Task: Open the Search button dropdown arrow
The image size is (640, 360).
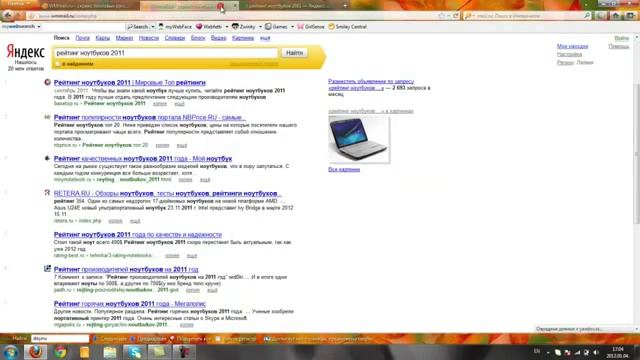Action: pos(153,27)
